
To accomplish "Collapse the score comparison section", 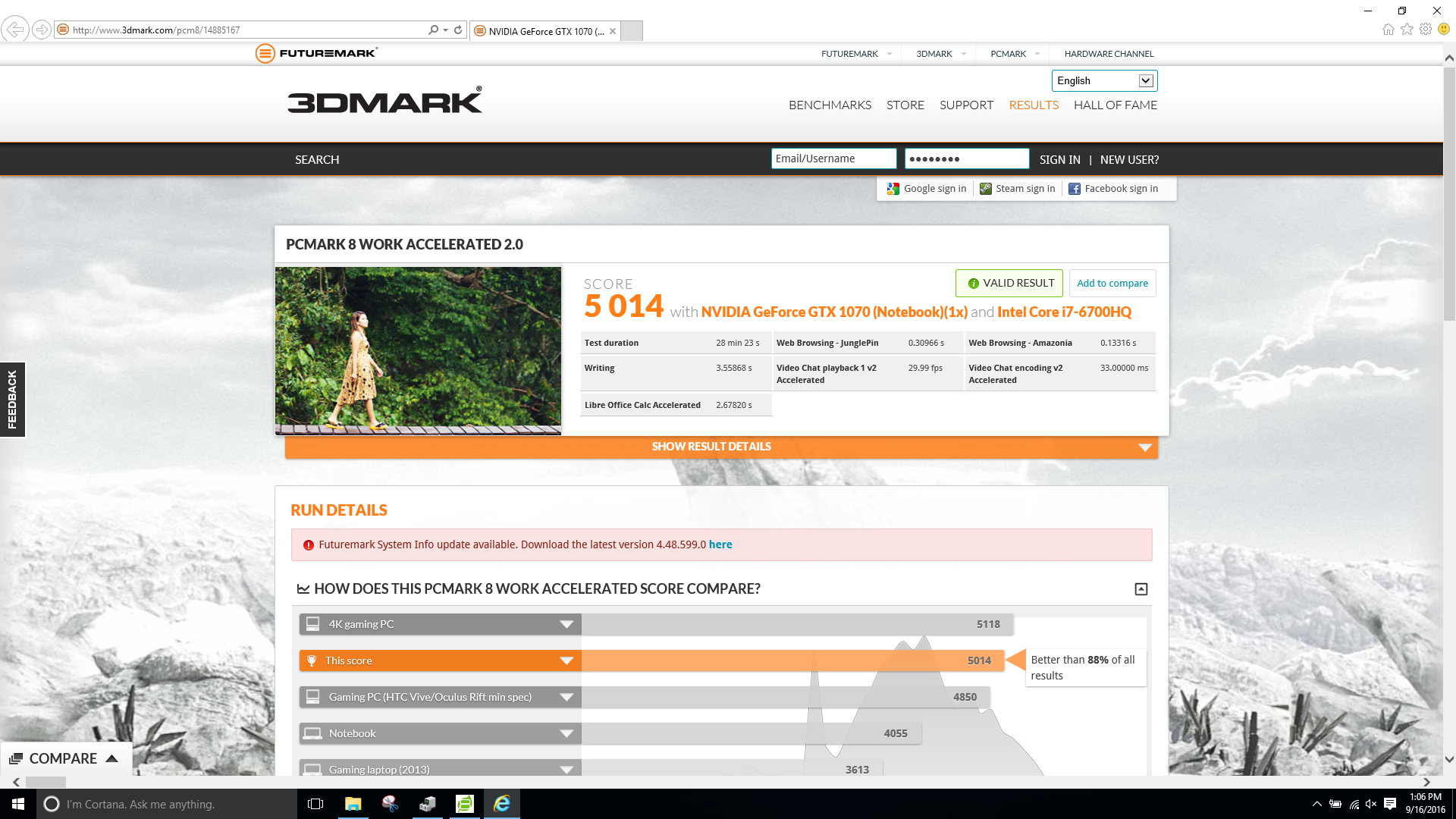I will pyautogui.click(x=1141, y=589).
